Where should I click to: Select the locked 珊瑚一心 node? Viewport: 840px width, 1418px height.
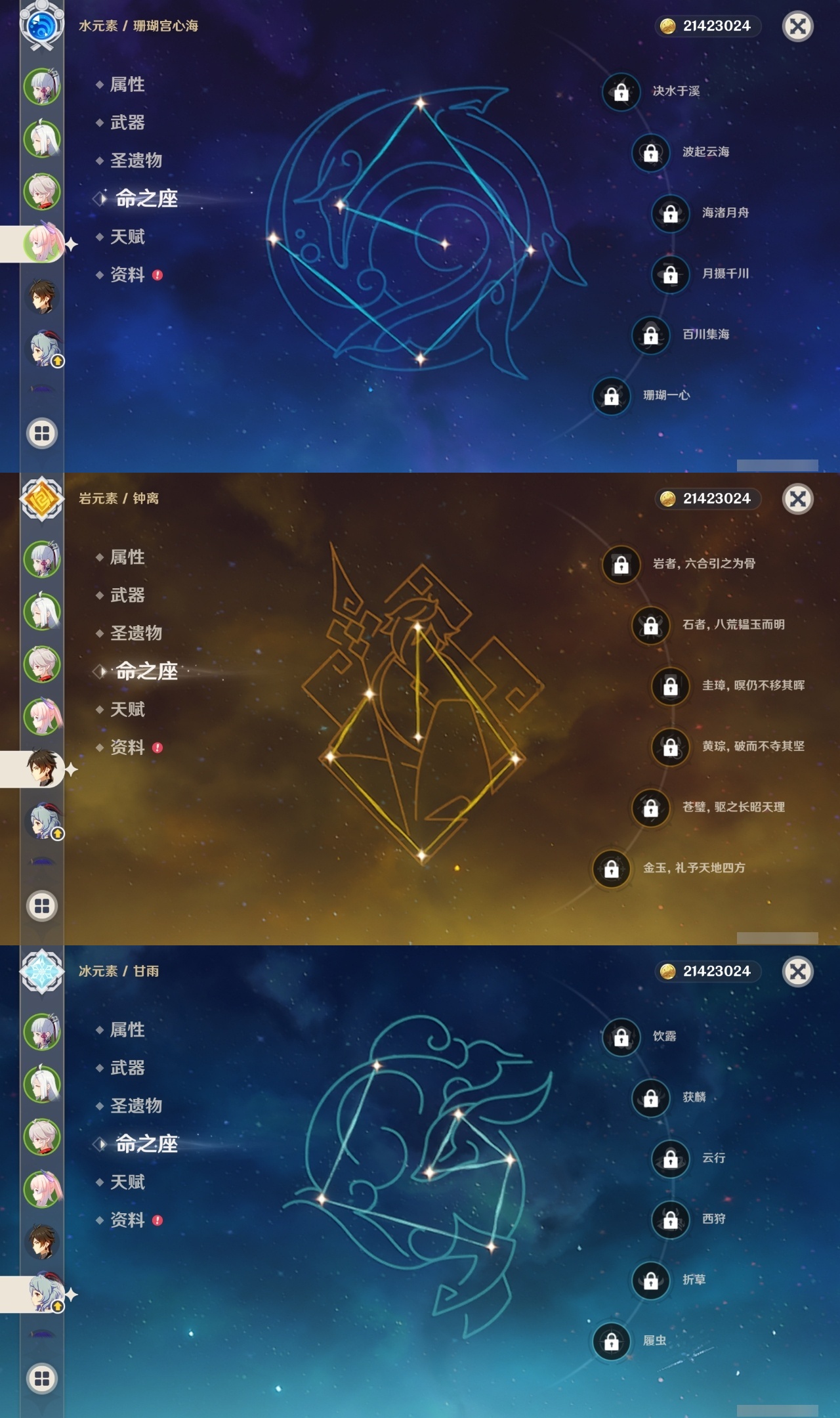pos(611,396)
